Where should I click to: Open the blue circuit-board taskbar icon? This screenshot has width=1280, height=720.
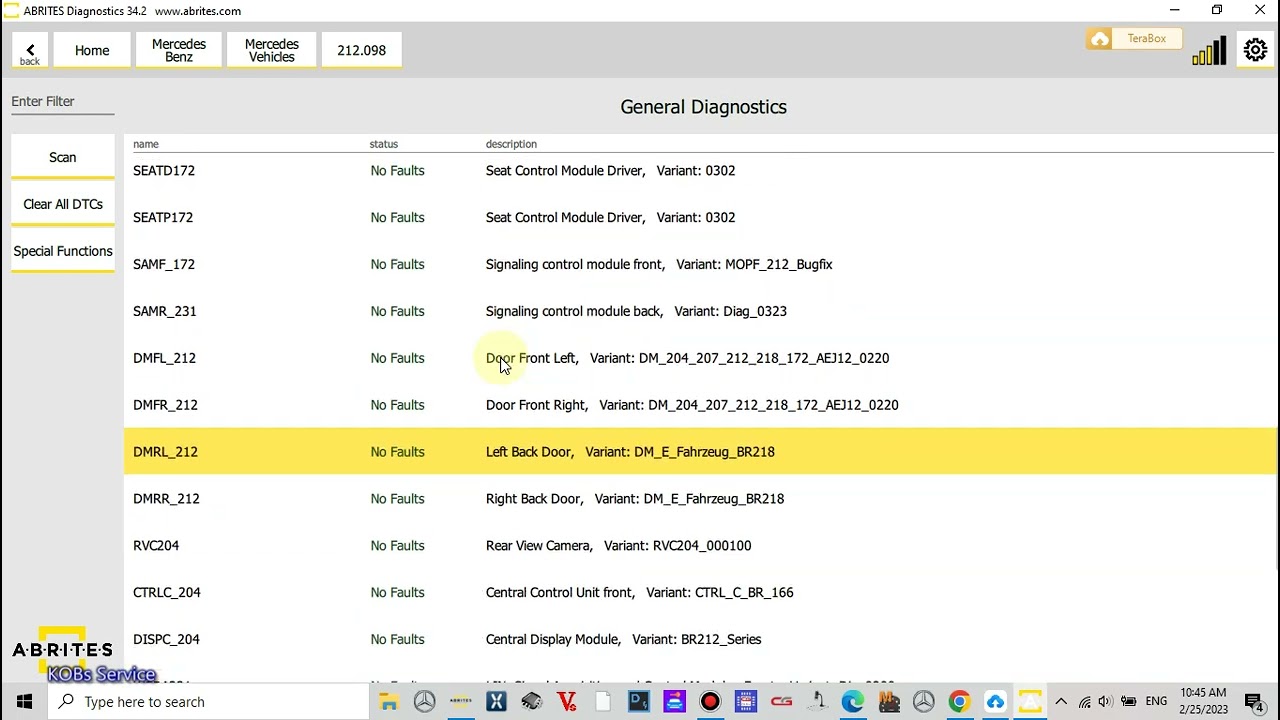pos(746,702)
